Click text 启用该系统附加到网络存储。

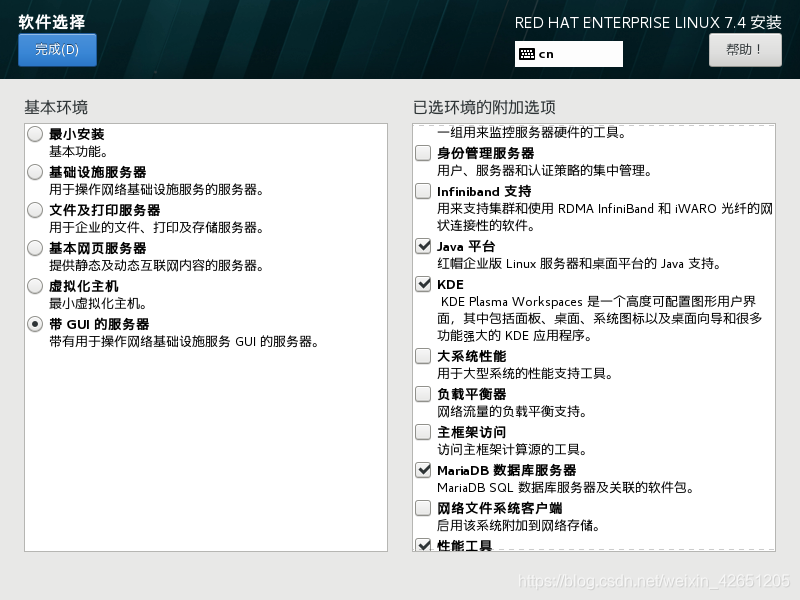[x=518, y=526]
